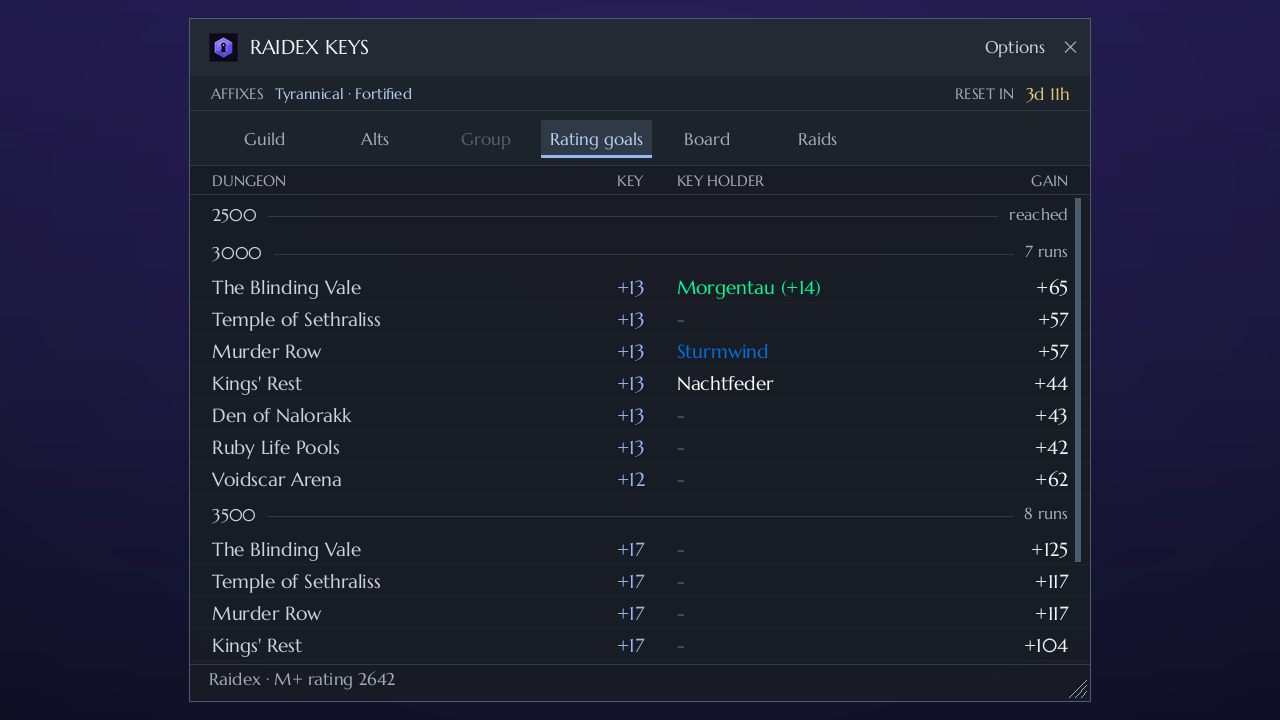
Task: Click the KEY HOLDER column header
Action: (720, 181)
